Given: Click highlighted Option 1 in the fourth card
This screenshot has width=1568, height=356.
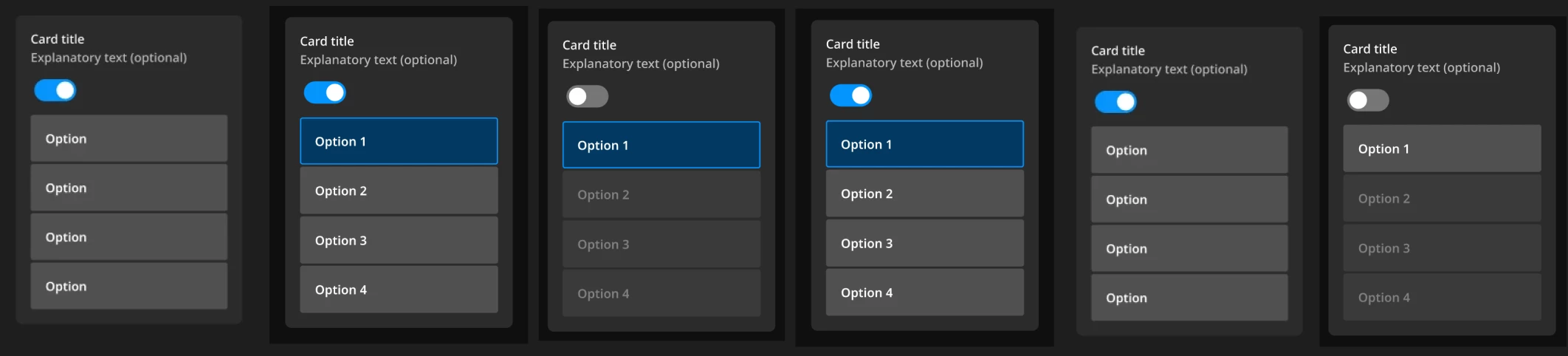Looking at the screenshot, I should [x=925, y=144].
